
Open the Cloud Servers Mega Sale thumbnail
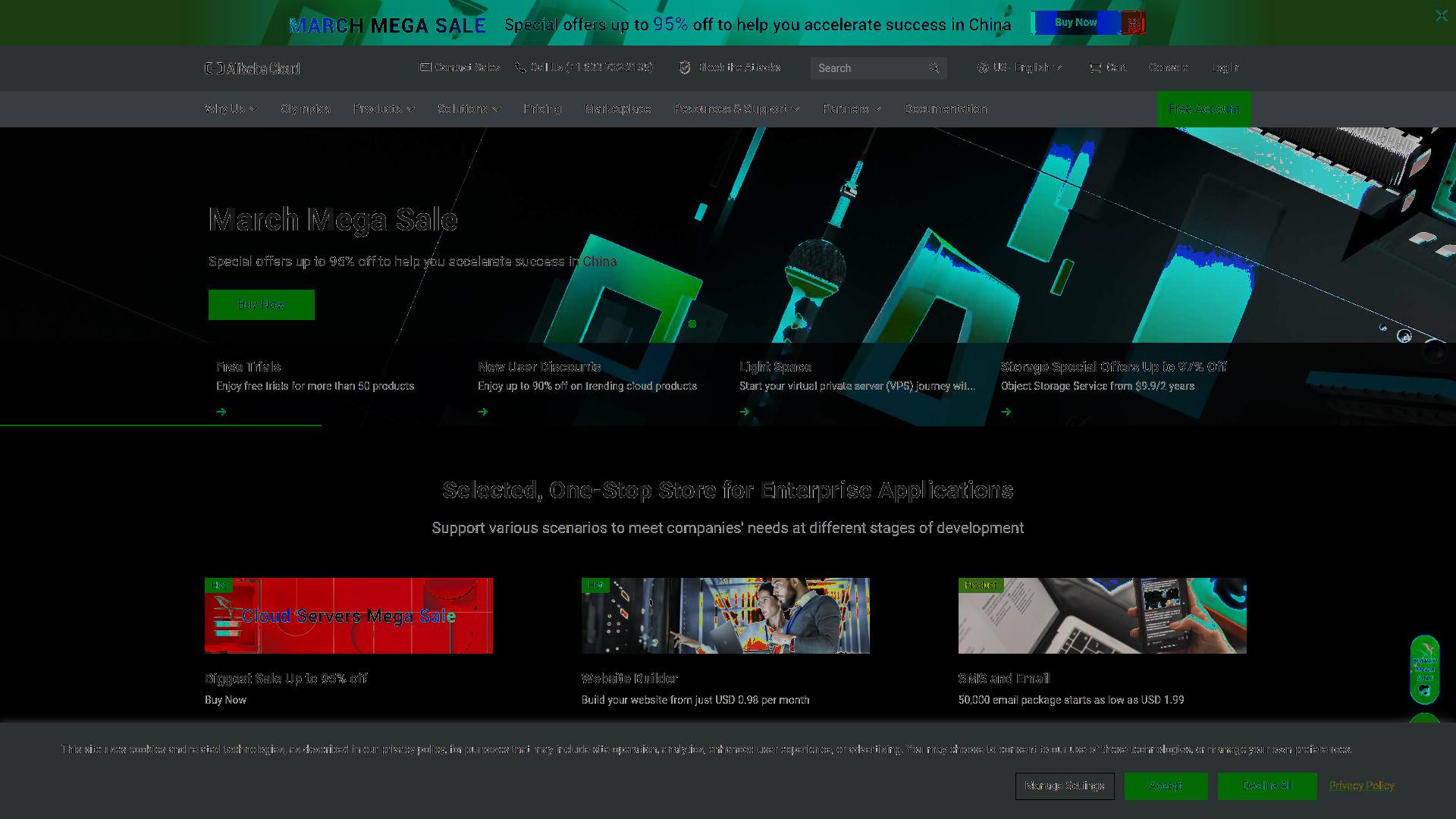[x=349, y=616]
